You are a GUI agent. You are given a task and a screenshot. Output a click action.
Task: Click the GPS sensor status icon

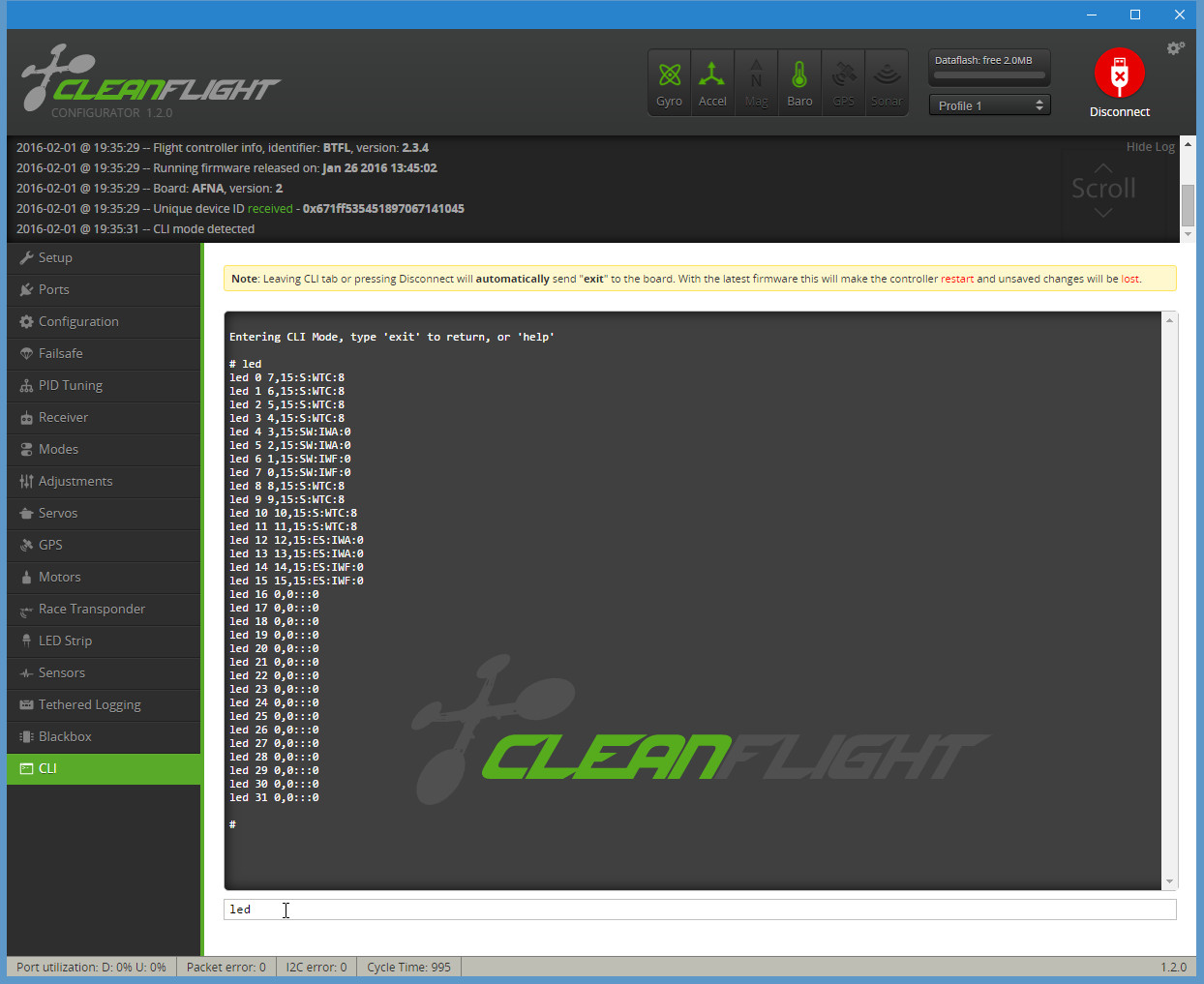click(843, 82)
